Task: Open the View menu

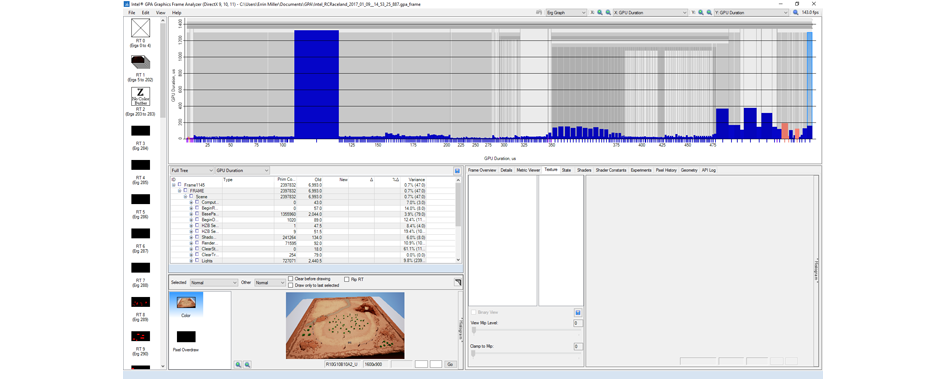Action: (161, 12)
